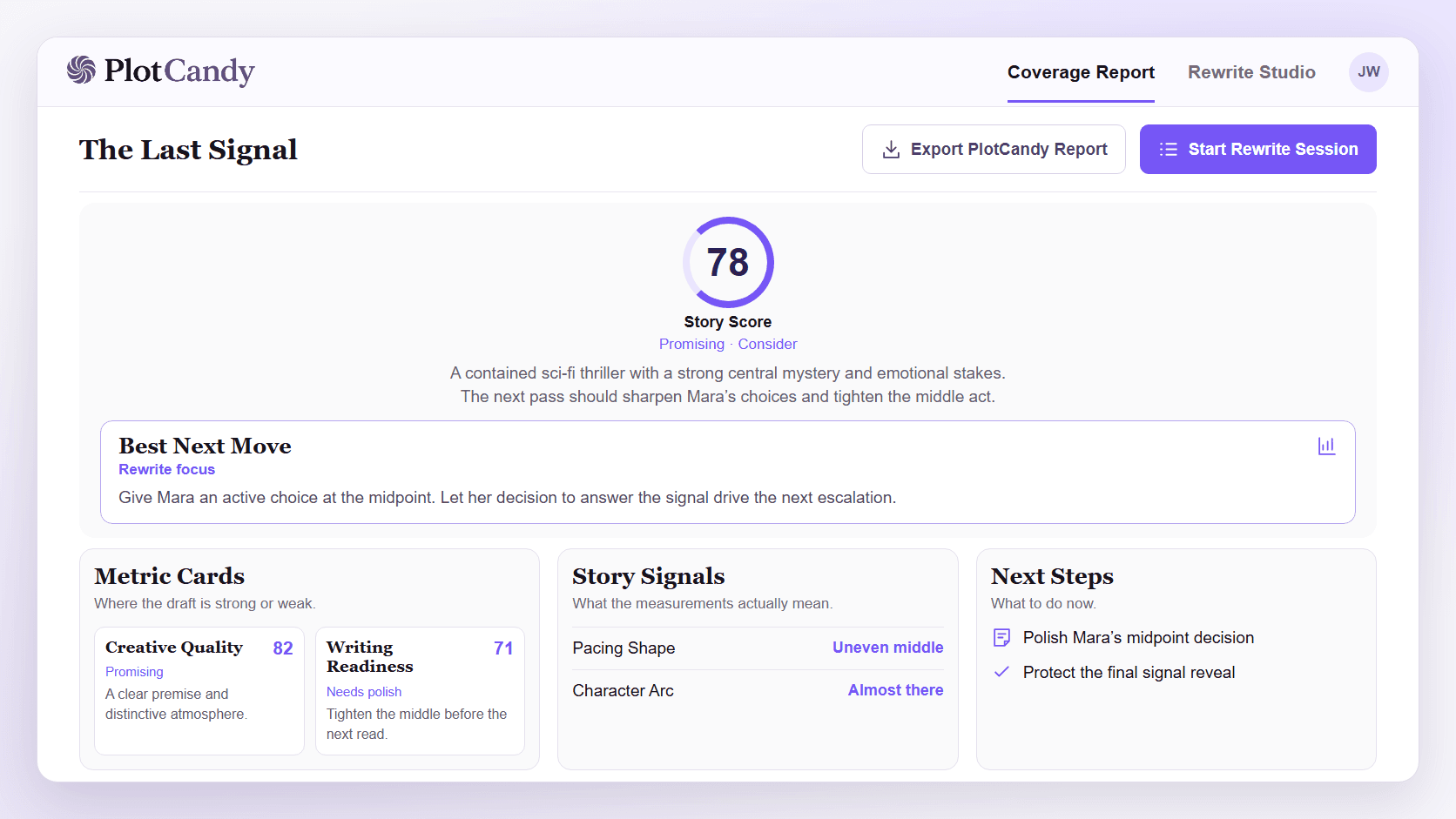Open the Writing Readiness metric card
The height and width of the screenshot is (819, 1456).
tap(420, 691)
